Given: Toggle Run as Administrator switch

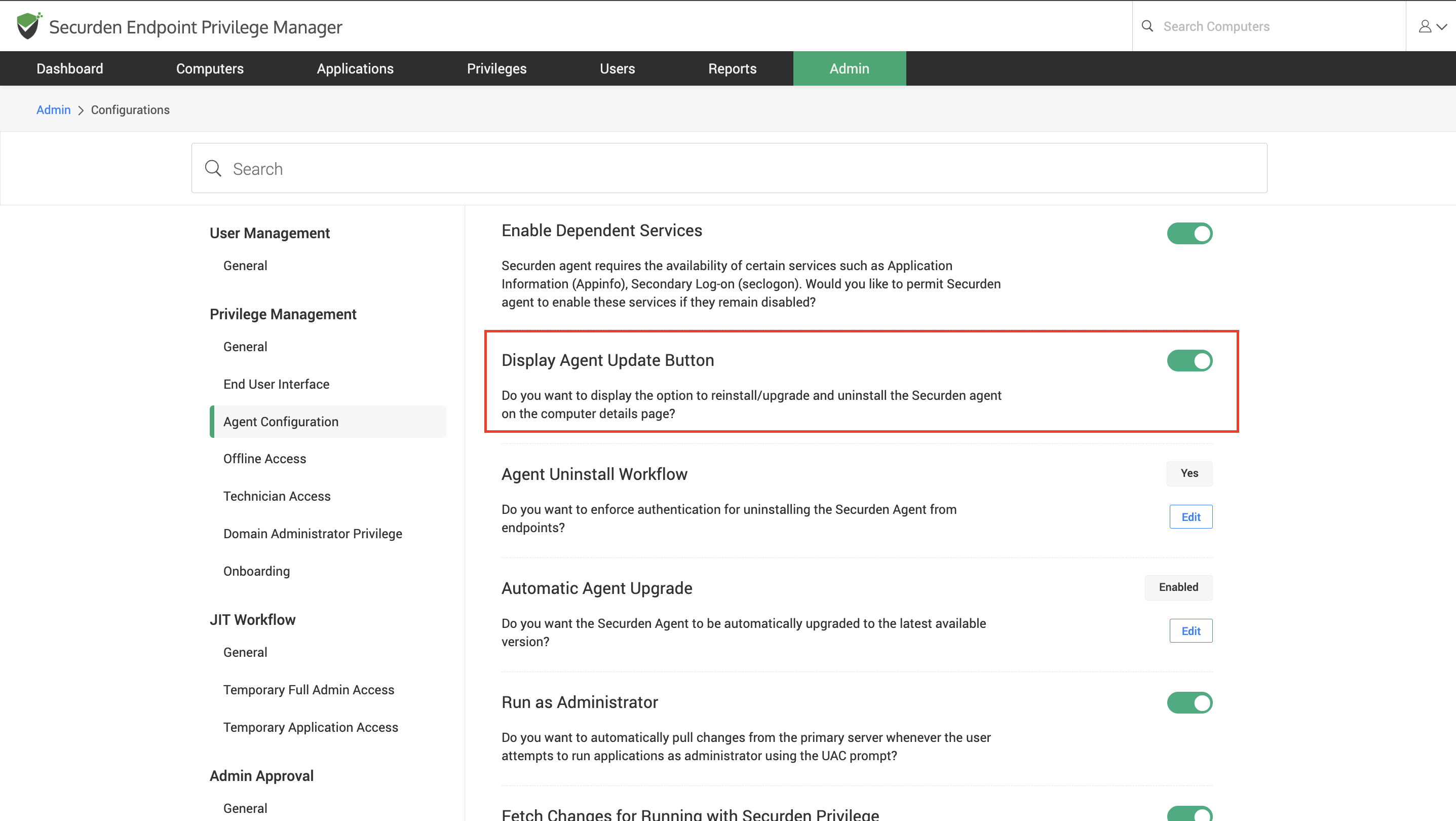Looking at the screenshot, I should tap(1190, 703).
